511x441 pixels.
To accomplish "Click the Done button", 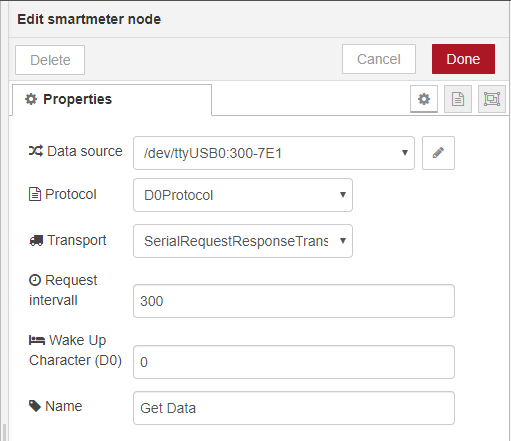I will pos(463,59).
